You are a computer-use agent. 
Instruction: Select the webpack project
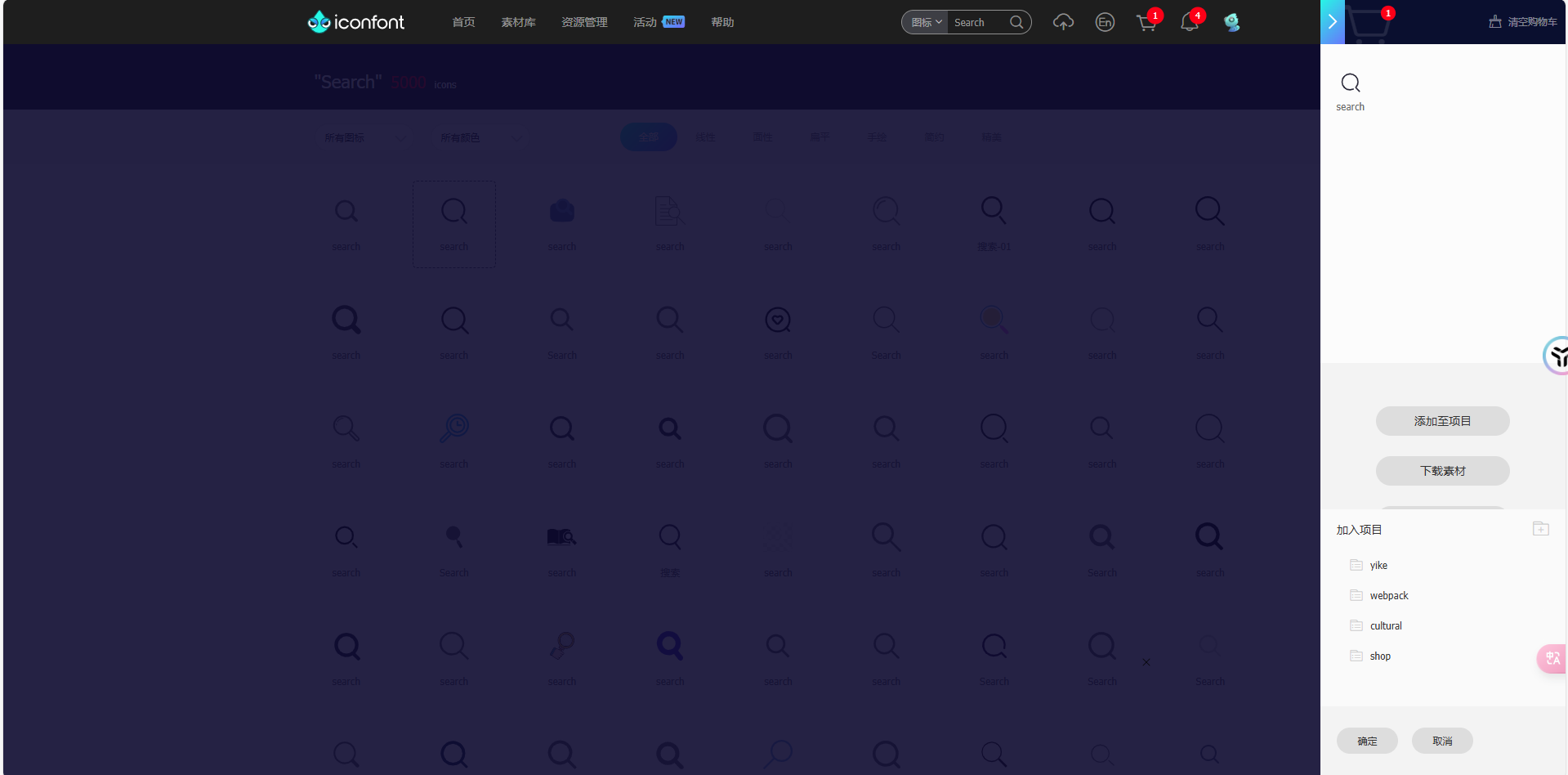pos(1388,596)
